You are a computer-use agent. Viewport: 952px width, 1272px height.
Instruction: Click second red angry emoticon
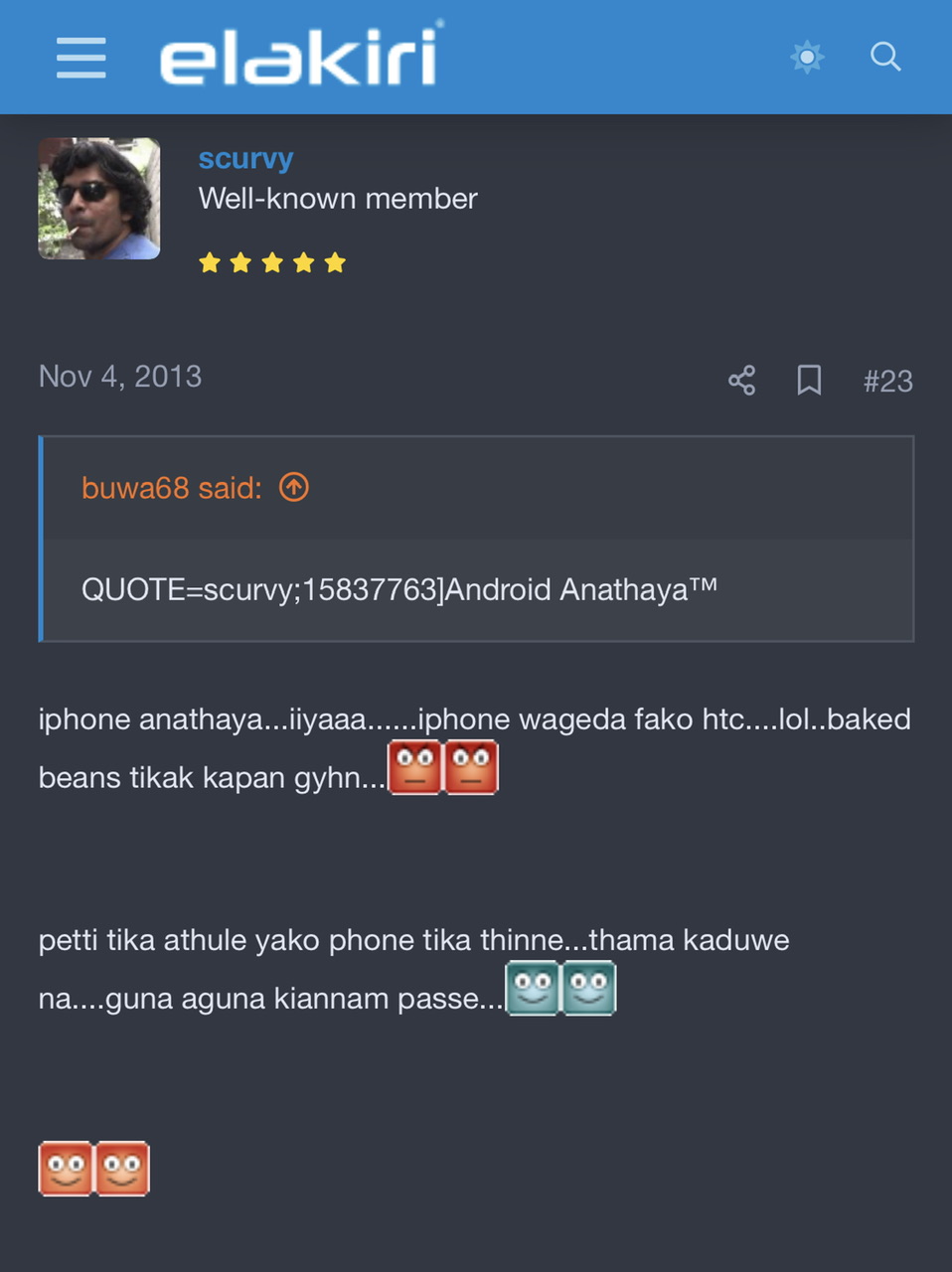(471, 767)
